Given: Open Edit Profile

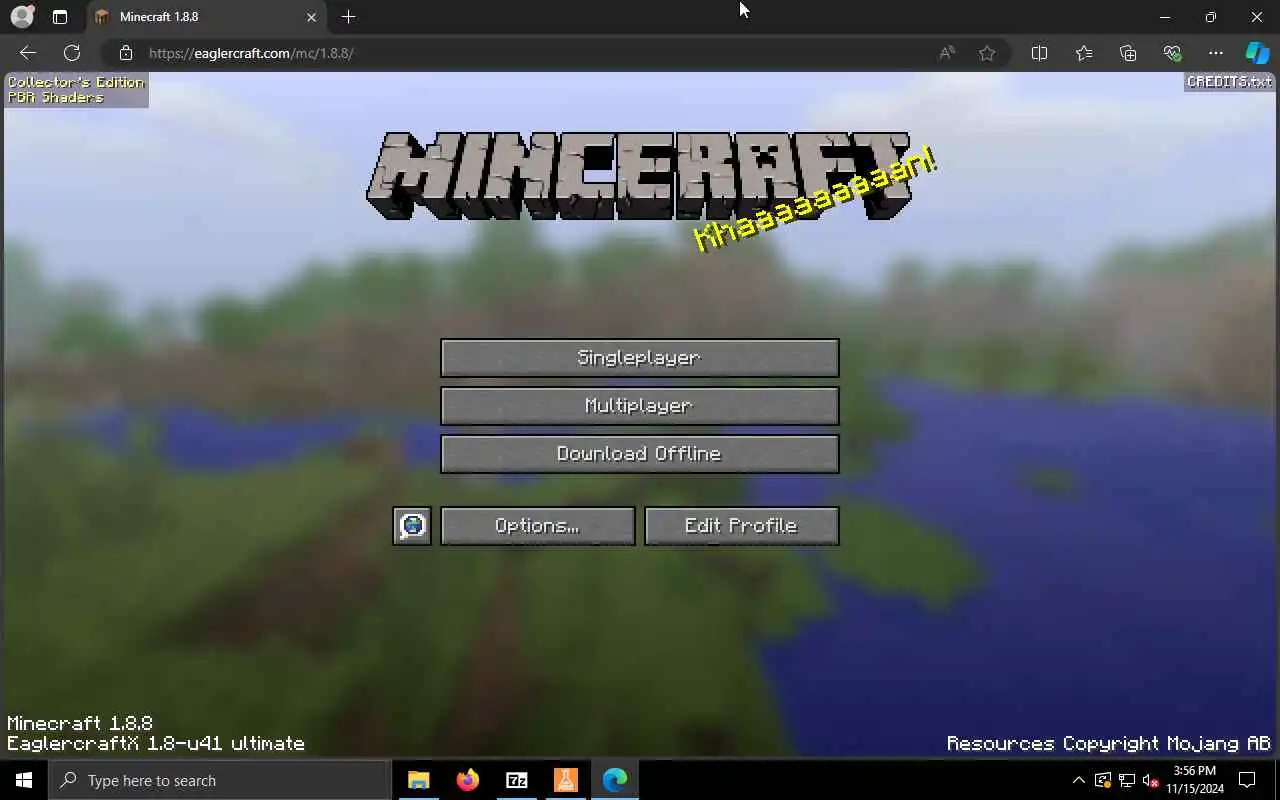Looking at the screenshot, I should click(x=742, y=526).
